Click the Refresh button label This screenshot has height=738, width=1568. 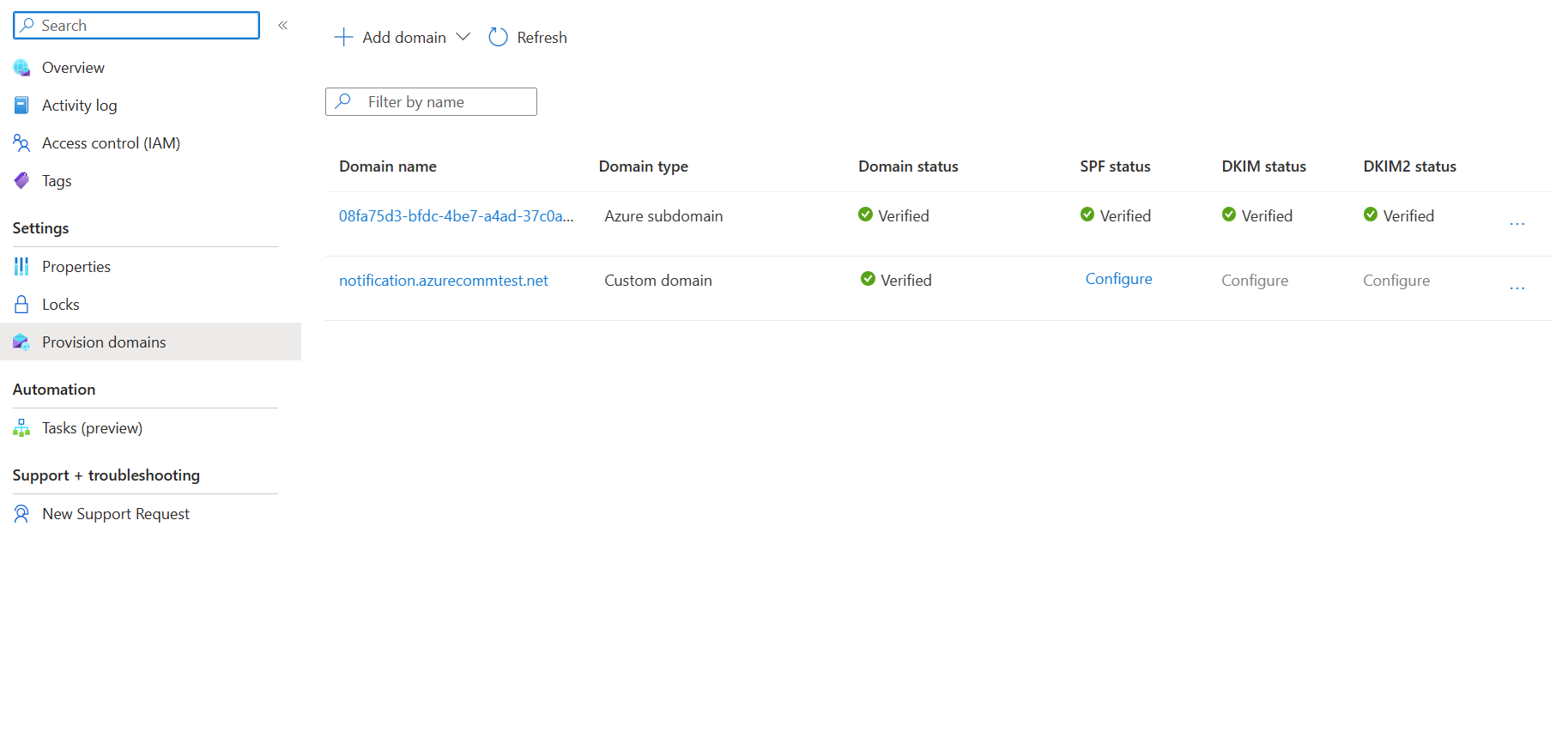point(542,38)
